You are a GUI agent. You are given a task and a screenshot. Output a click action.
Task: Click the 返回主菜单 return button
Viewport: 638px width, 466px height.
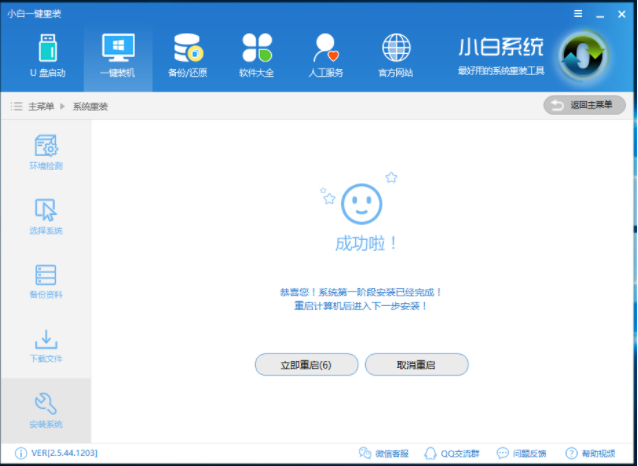[x=584, y=105]
